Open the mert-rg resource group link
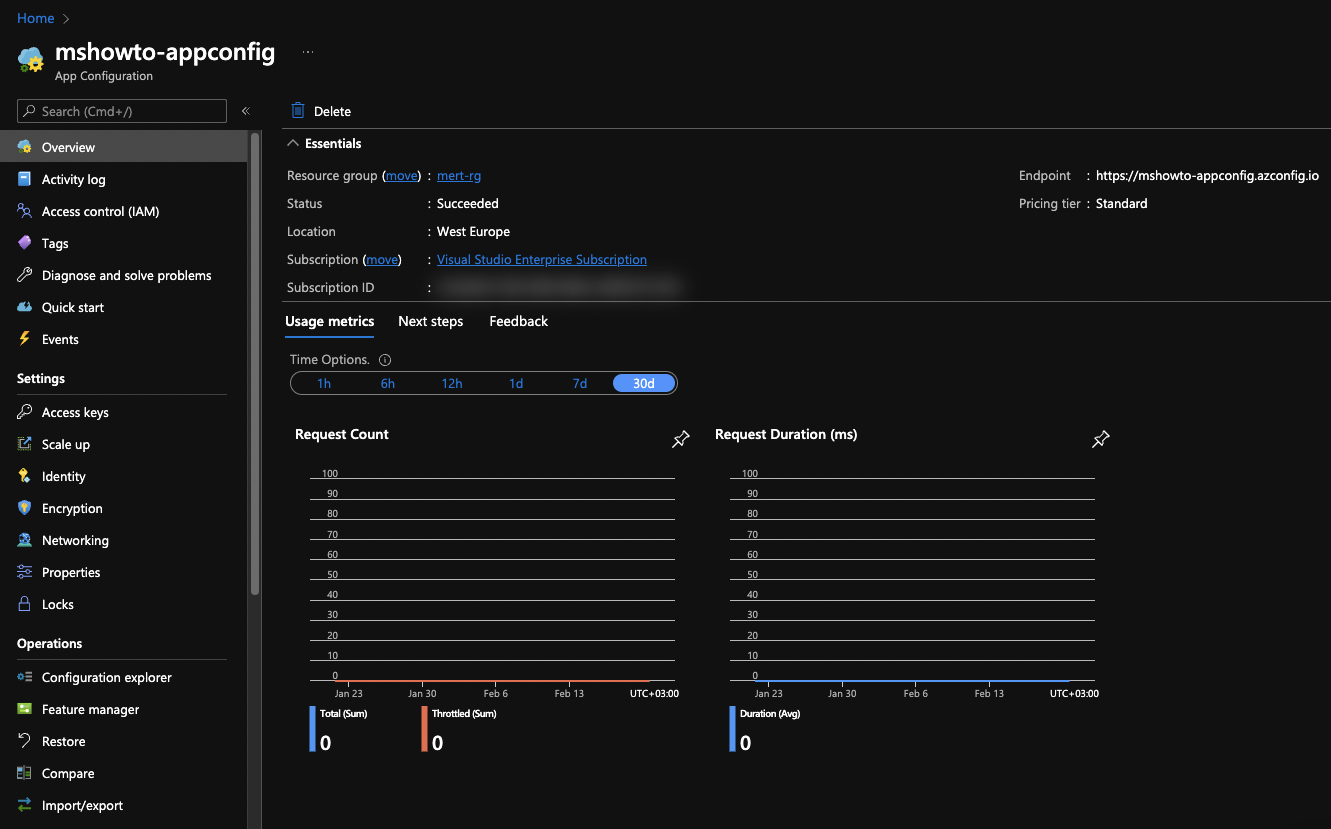Image resolution: width=1331 pixels, height=829 pixels. point(459,175)
